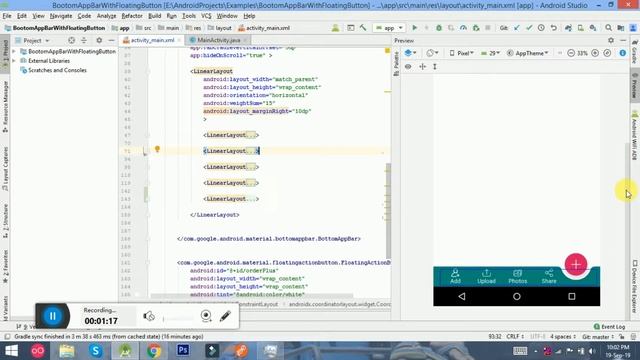The height and width of the screenshot is (360, 640).
Task: Expand BootomAppBarWithFloatingButton tree node
Action: (x=14, y=51)
